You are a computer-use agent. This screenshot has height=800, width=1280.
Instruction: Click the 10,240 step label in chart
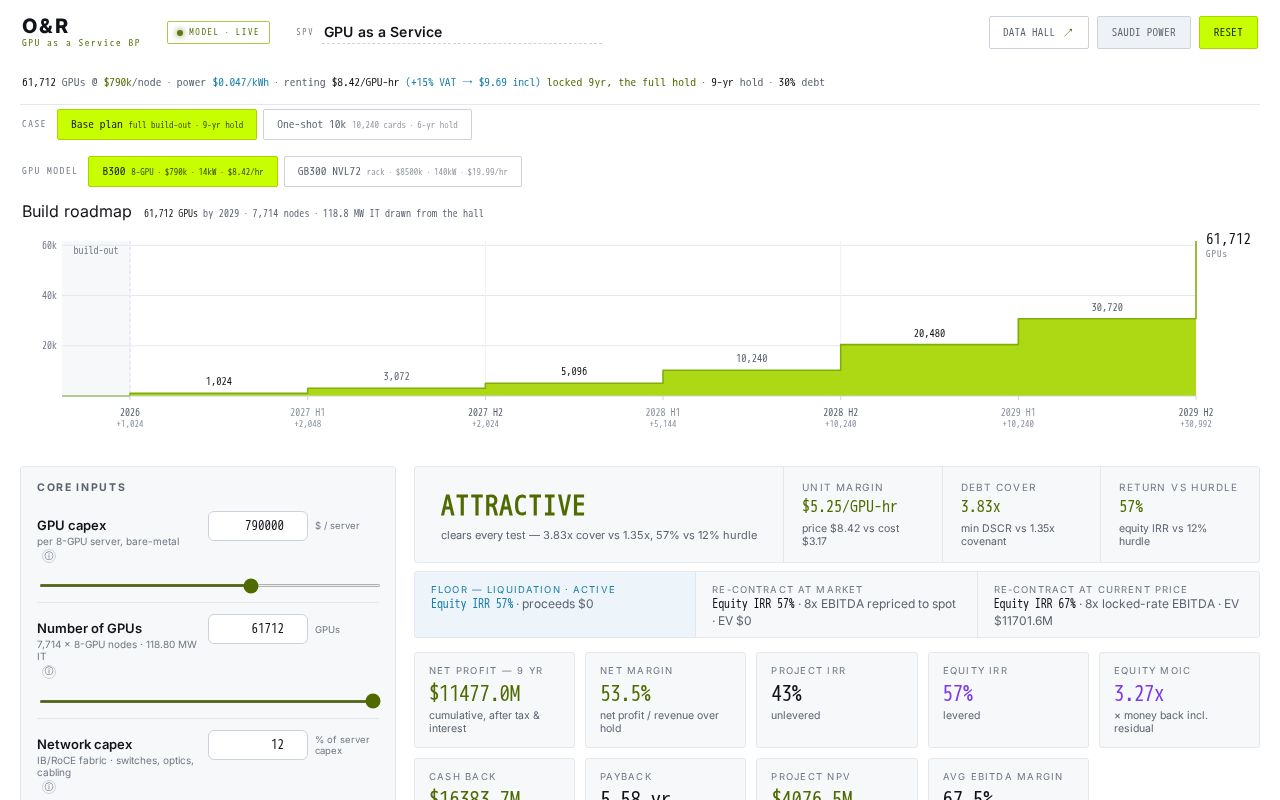point(752,358)
